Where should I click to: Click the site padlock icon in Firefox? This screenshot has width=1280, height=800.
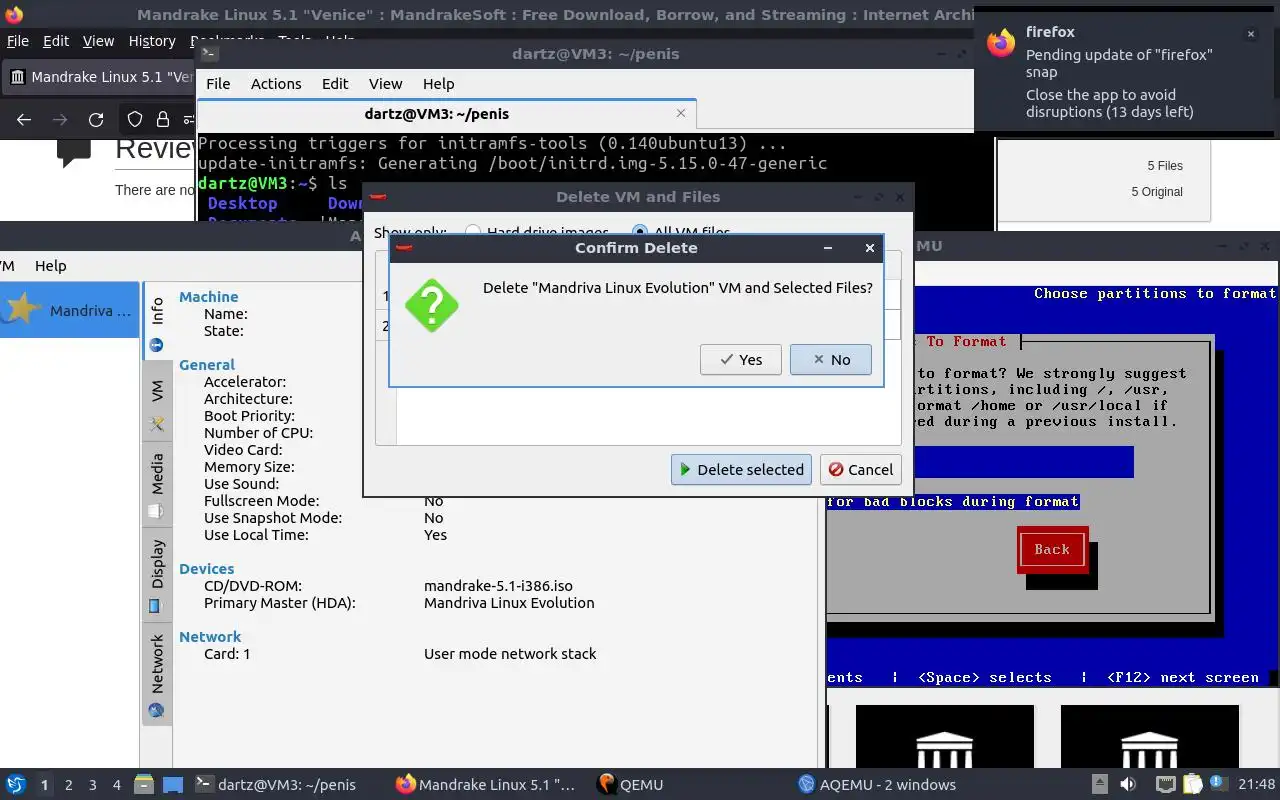162,120
